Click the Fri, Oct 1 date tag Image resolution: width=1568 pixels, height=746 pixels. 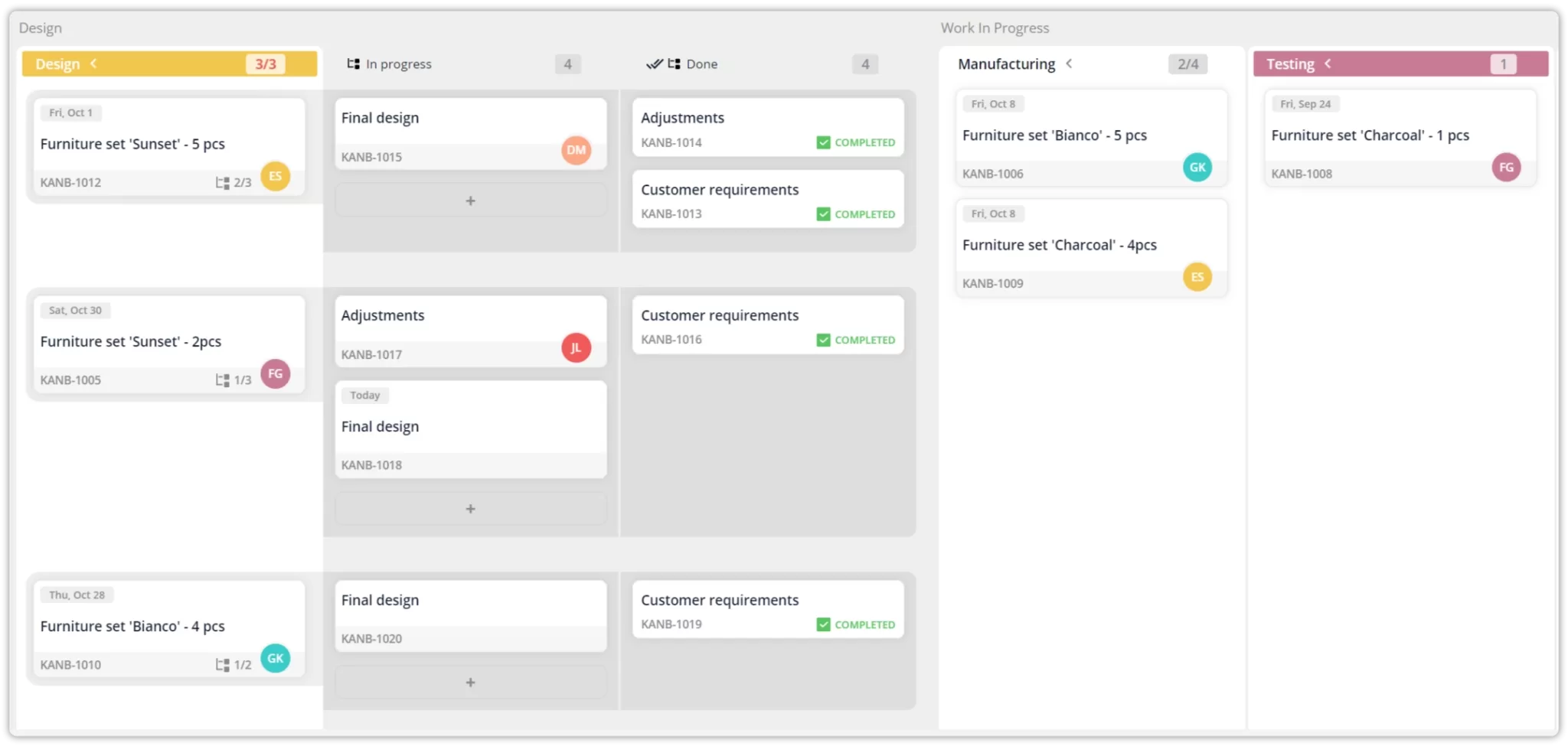pos(70,112)
